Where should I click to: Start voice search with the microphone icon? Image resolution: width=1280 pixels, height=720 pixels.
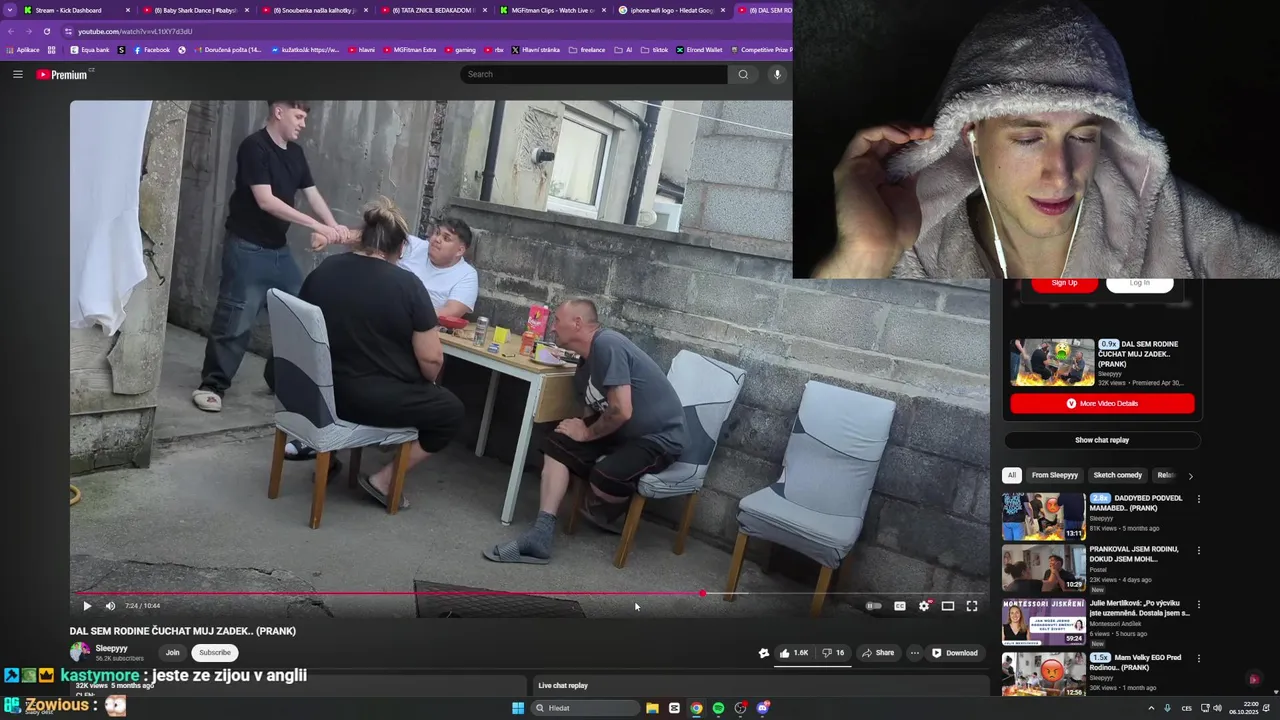[x=777, y=74]
